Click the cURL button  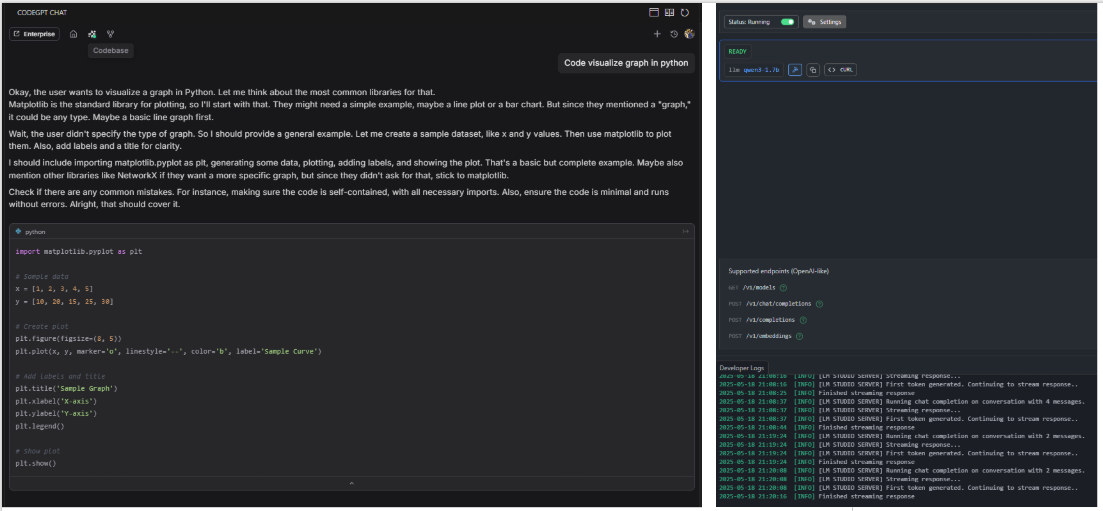coord(840,70)
